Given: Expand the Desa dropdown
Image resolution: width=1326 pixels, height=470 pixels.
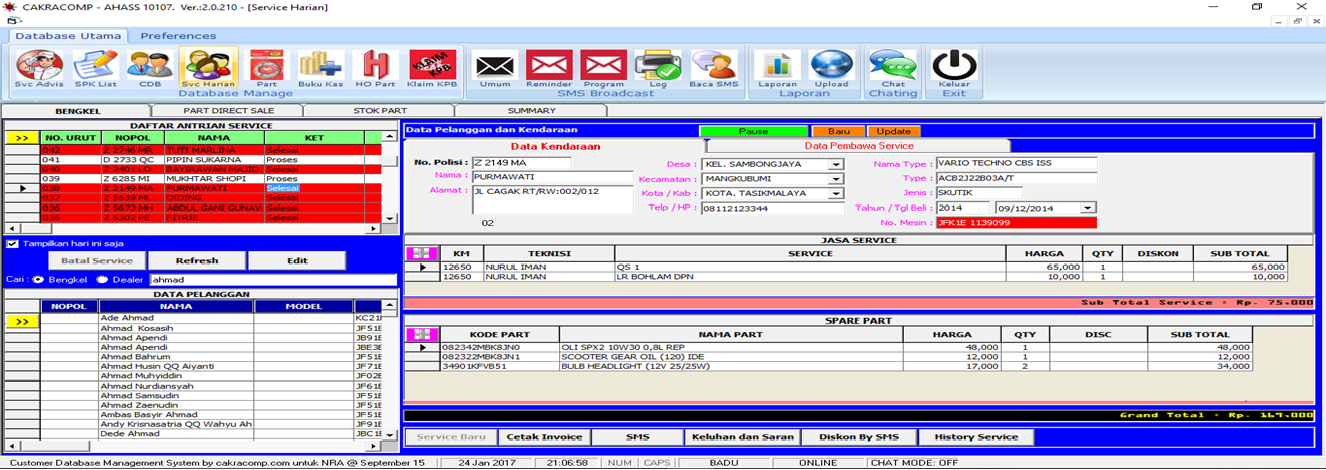Looking at the screenshot, I should [836, 164].
